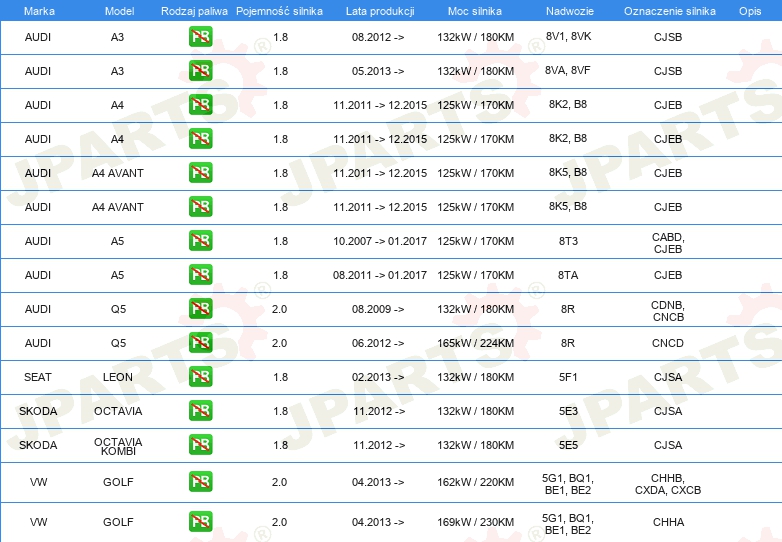
Task: Click the body code 5E5
Action: (568, 445)
